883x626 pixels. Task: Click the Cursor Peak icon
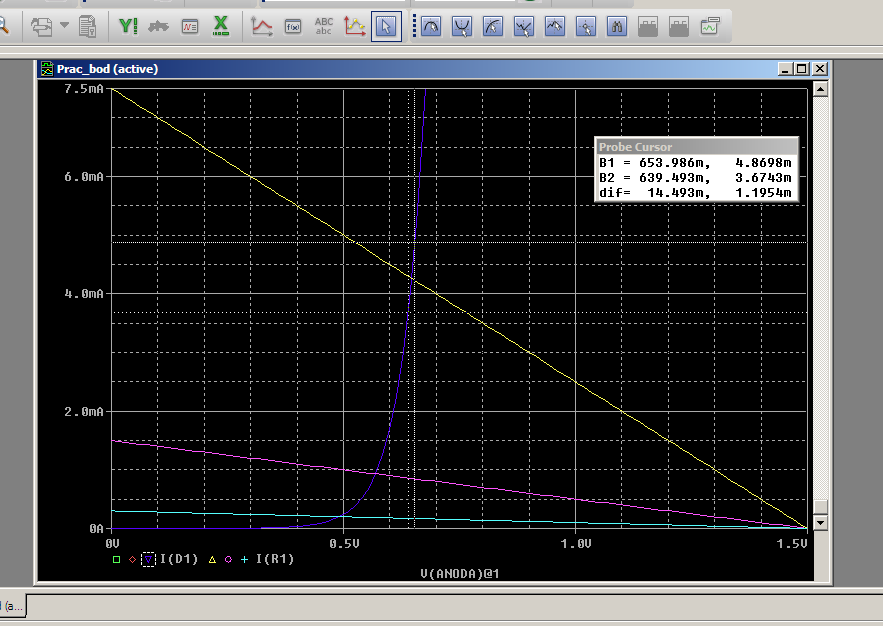(x=431, y=26)
